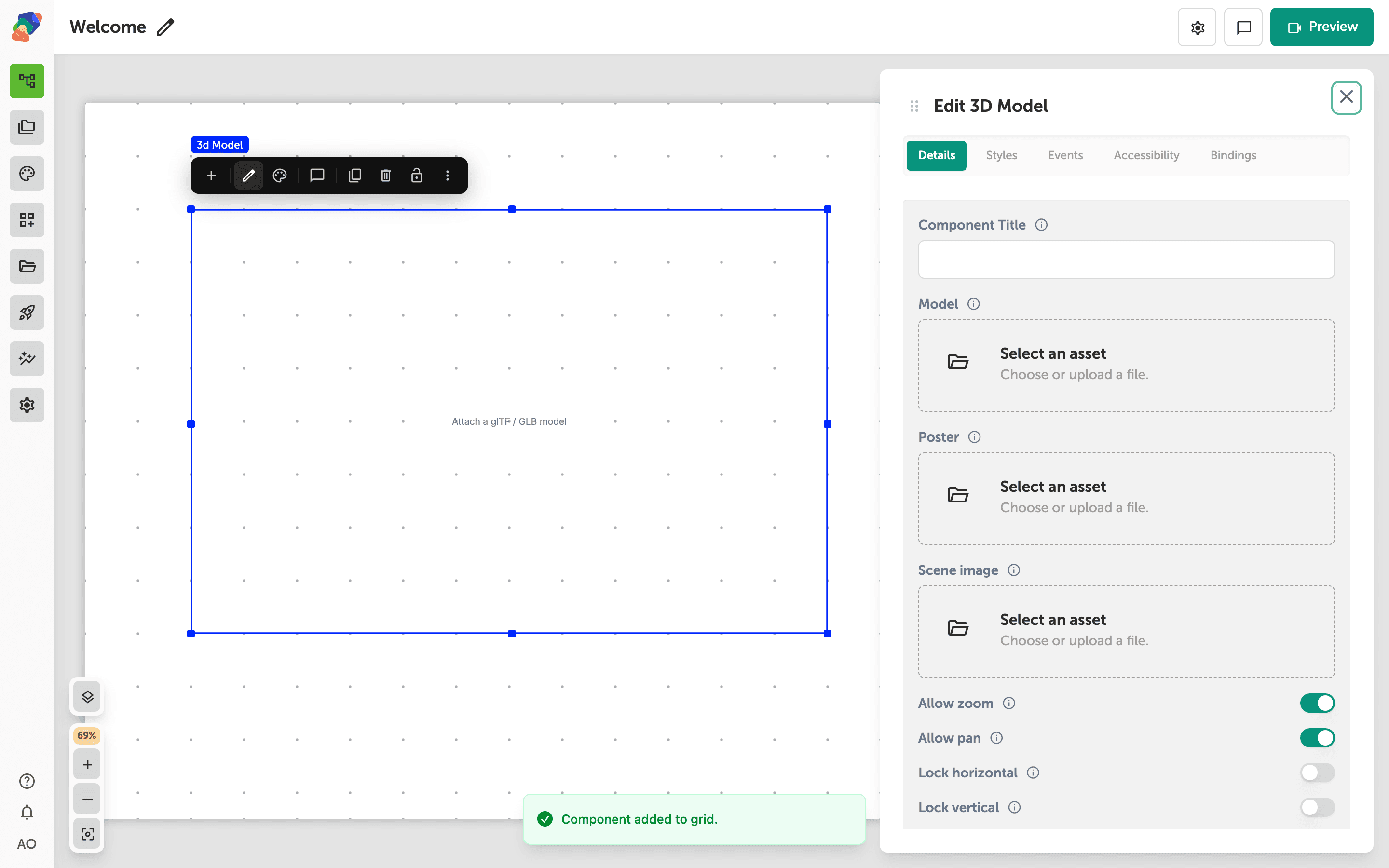
Task: Open the pages stack icon in sidebar
Action: click(x=27, y=127)
